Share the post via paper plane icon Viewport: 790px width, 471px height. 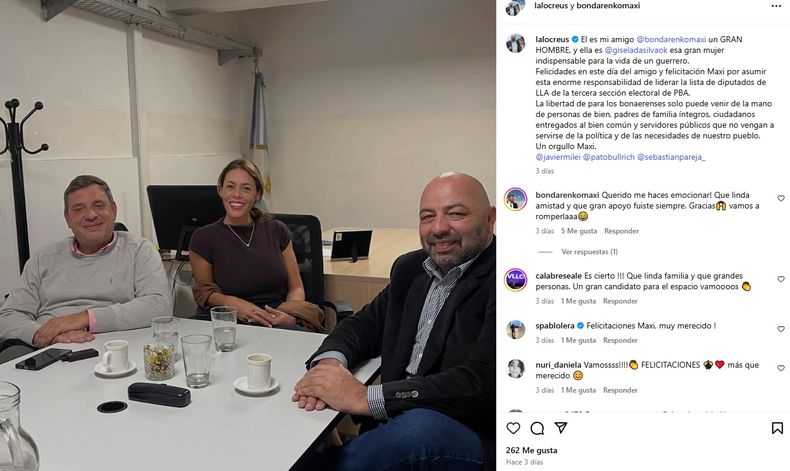pos(561,428)
